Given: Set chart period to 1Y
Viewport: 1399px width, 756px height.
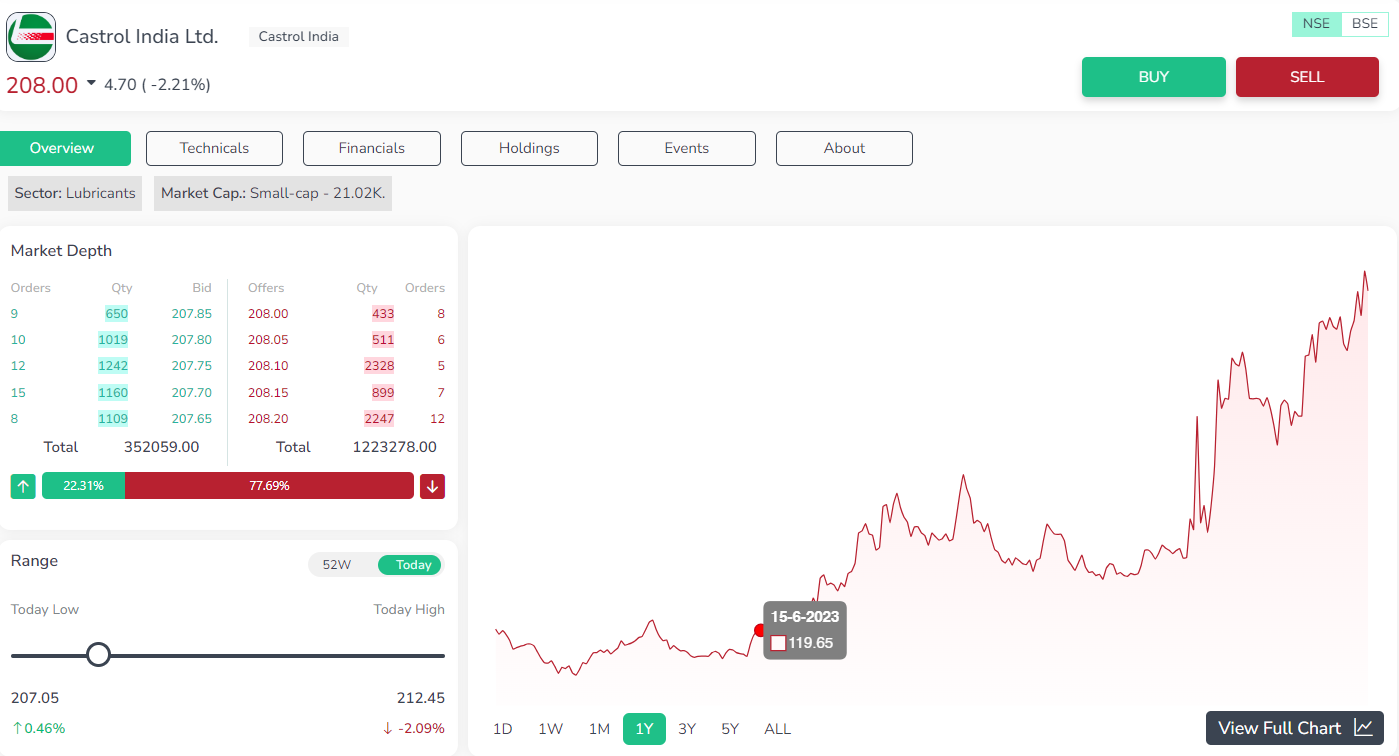Looking at the screenshot, I should point(644,729).
